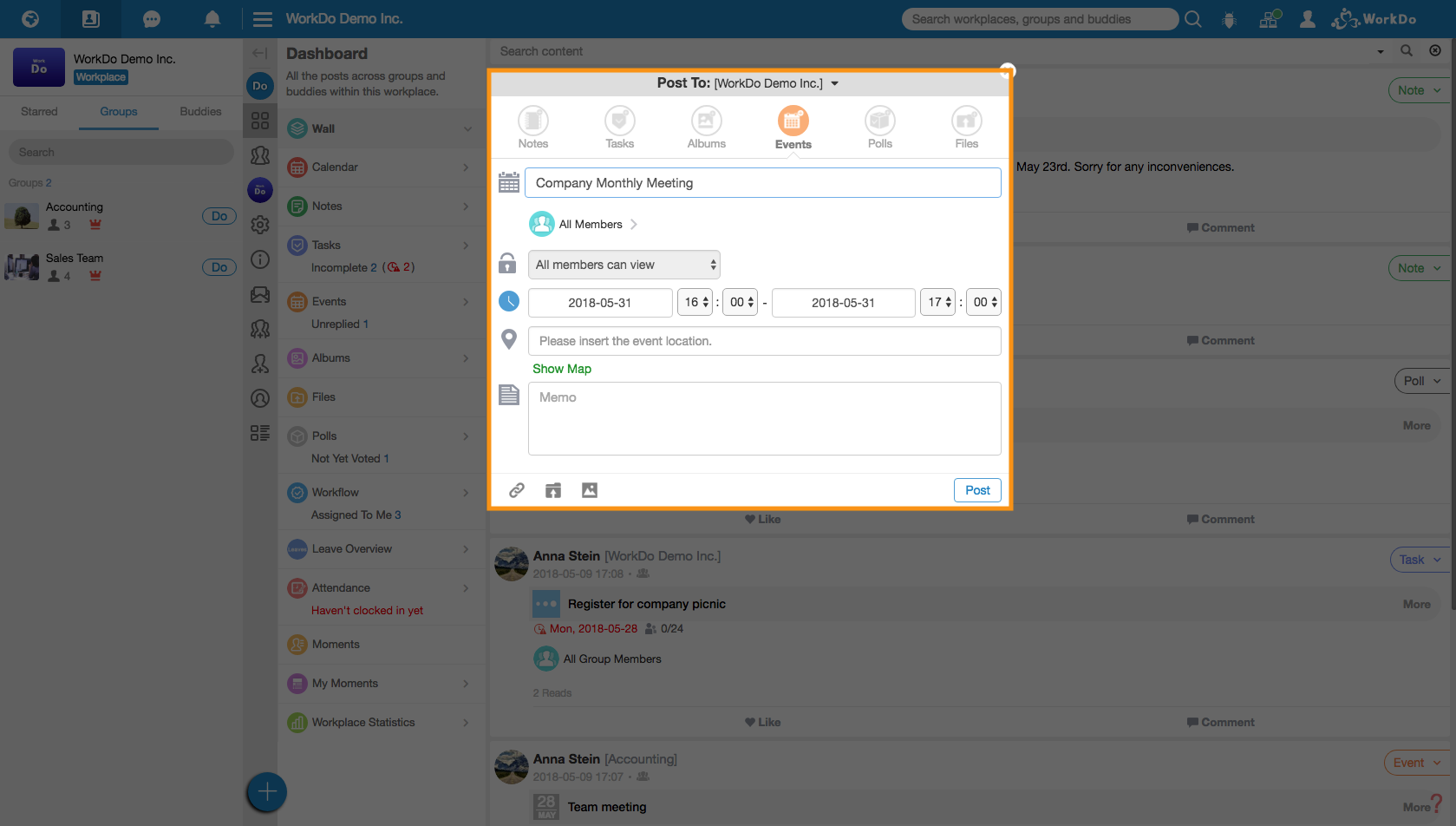Open the Task dropdown on Anna Stein post
The height and width of the screenshot is (826, 1456).
point(1421,560)
